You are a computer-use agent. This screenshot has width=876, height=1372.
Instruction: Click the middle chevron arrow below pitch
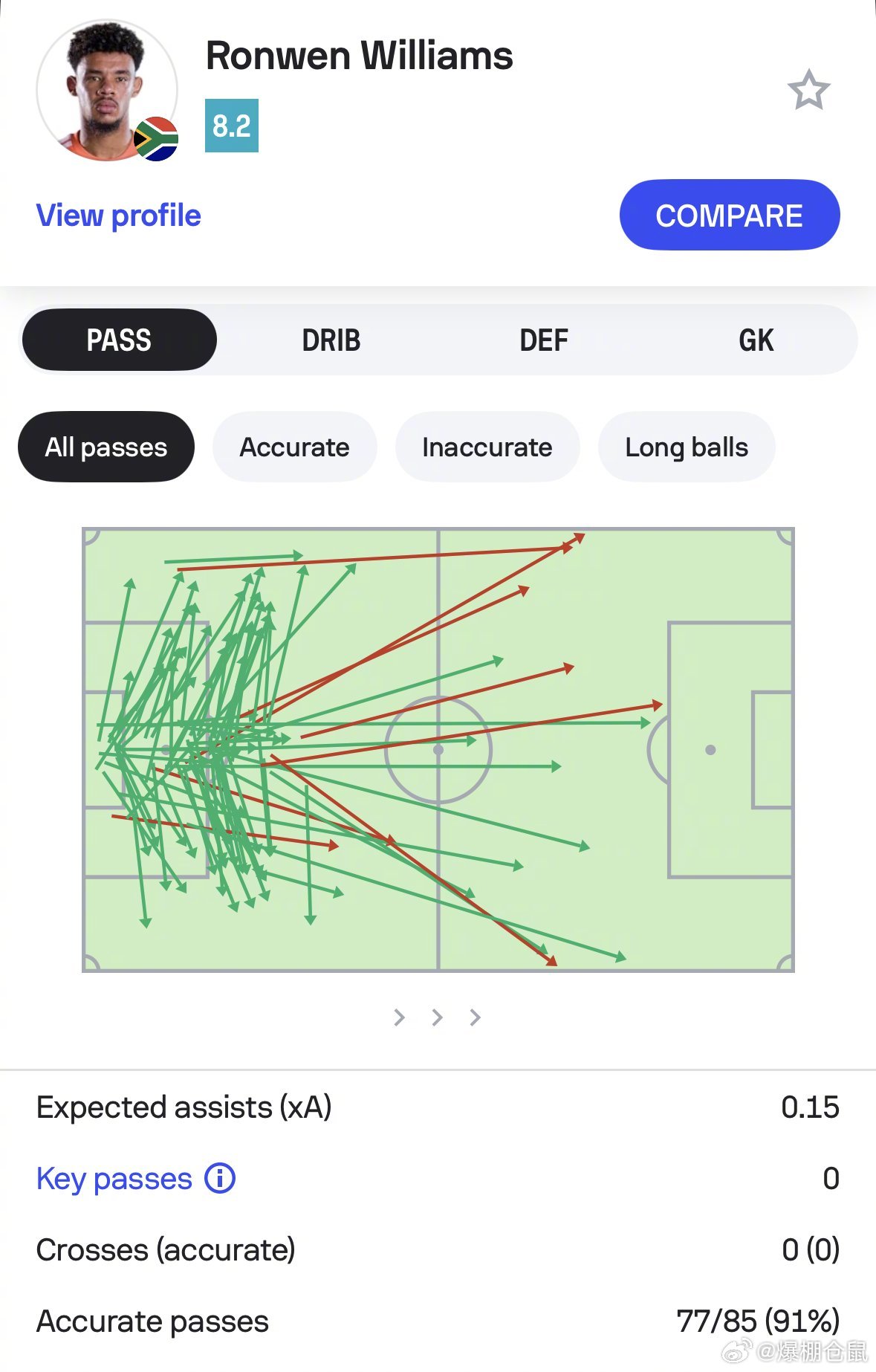[437, 1017]
